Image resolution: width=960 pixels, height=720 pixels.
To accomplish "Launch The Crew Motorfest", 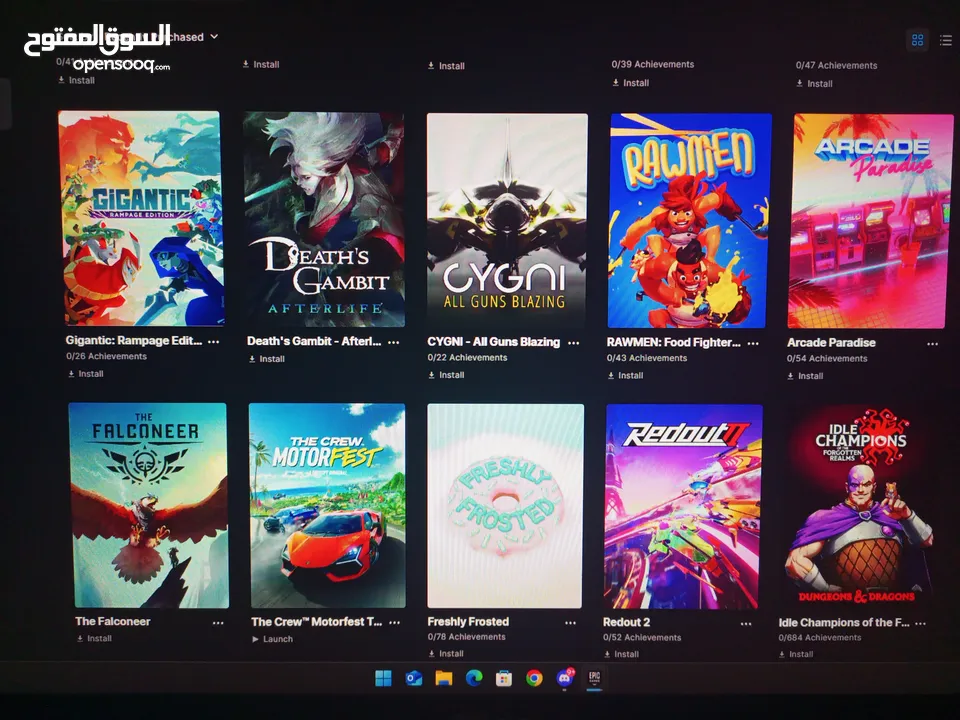I will point(272,639).
